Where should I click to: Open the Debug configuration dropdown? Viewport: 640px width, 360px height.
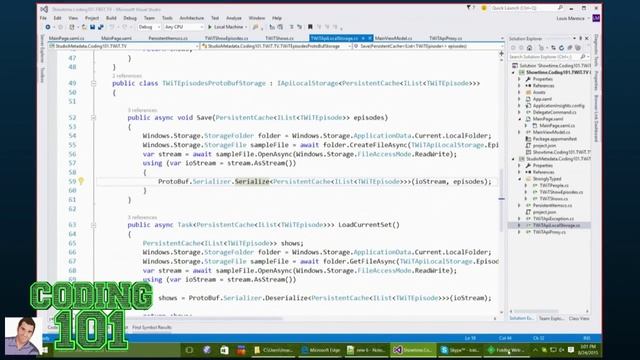pyautogui.click(x=149, y=27)
